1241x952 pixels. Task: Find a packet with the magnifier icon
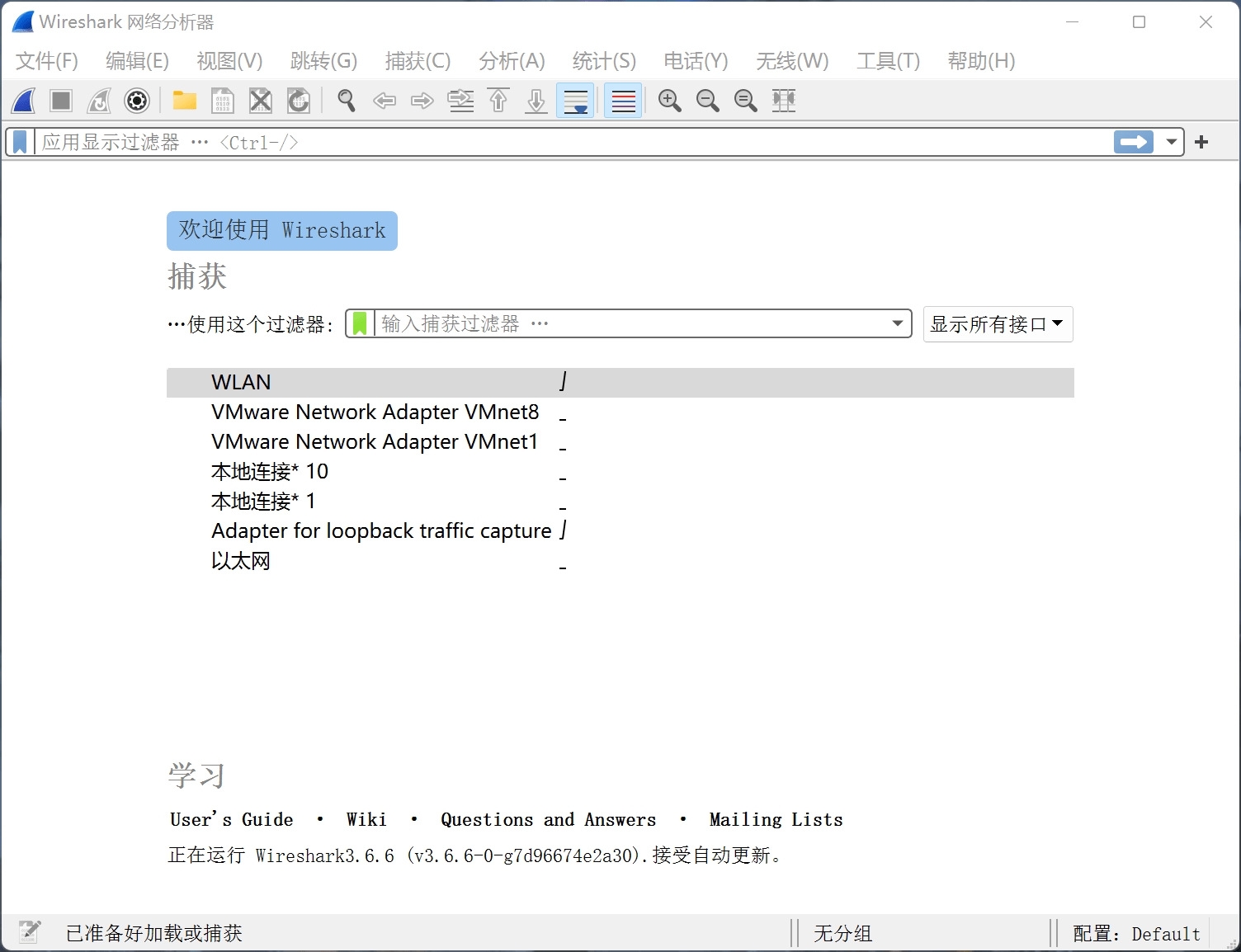(x=347, y=101)
